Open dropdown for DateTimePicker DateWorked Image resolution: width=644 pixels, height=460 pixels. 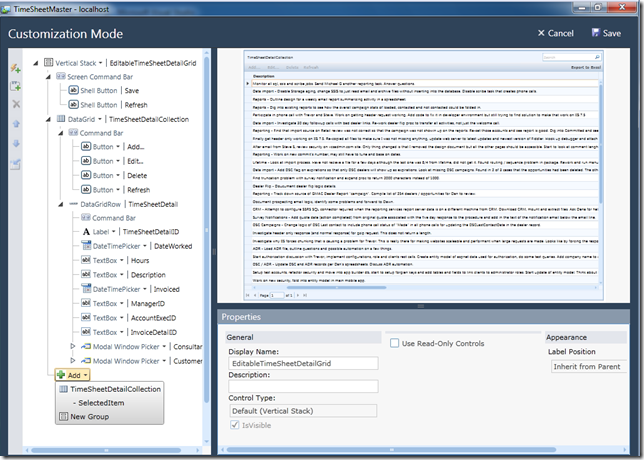(145, 246)
